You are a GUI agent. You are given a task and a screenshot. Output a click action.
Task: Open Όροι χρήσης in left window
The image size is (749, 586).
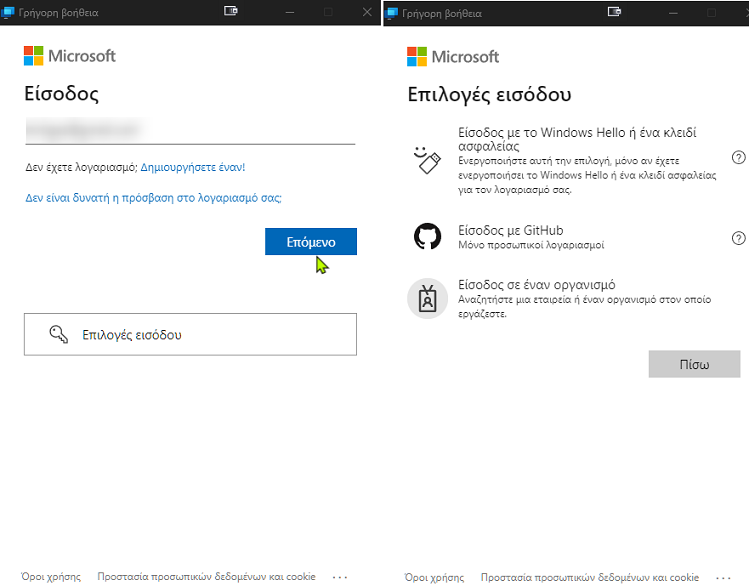(x=51, y=576)
